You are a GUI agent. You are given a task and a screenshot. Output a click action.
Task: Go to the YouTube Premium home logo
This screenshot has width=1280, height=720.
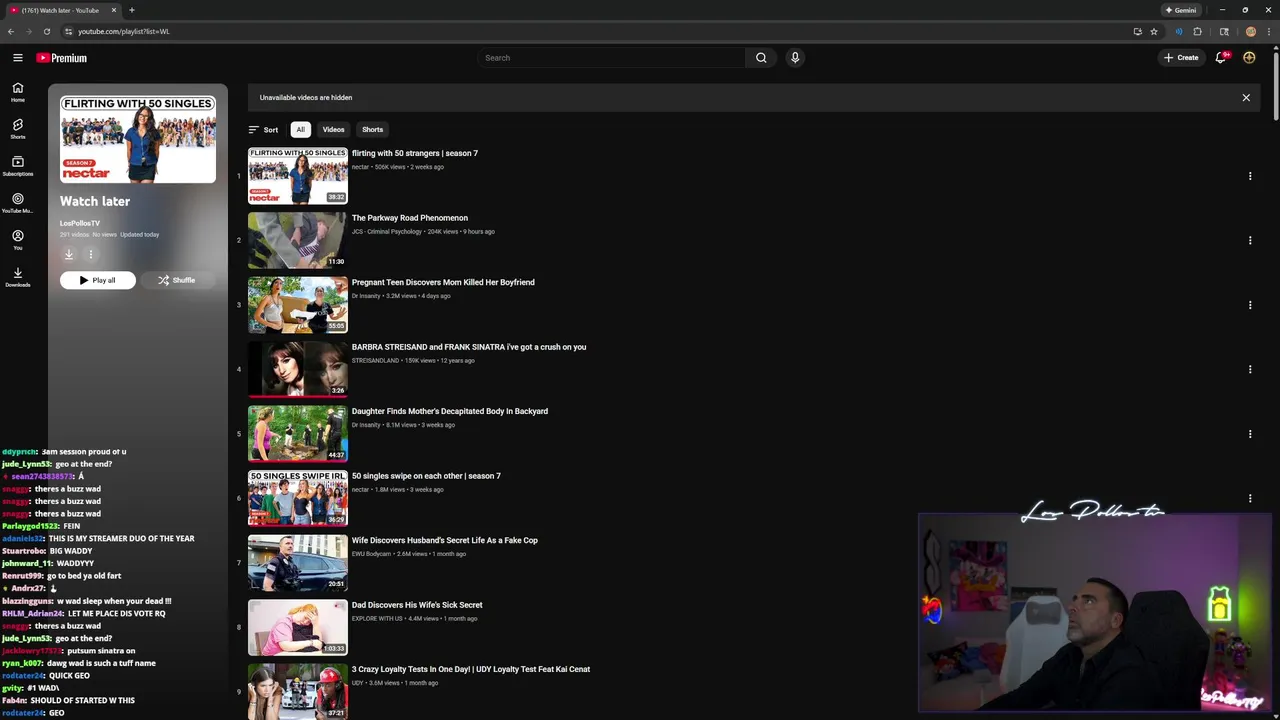tap(62, 58)
